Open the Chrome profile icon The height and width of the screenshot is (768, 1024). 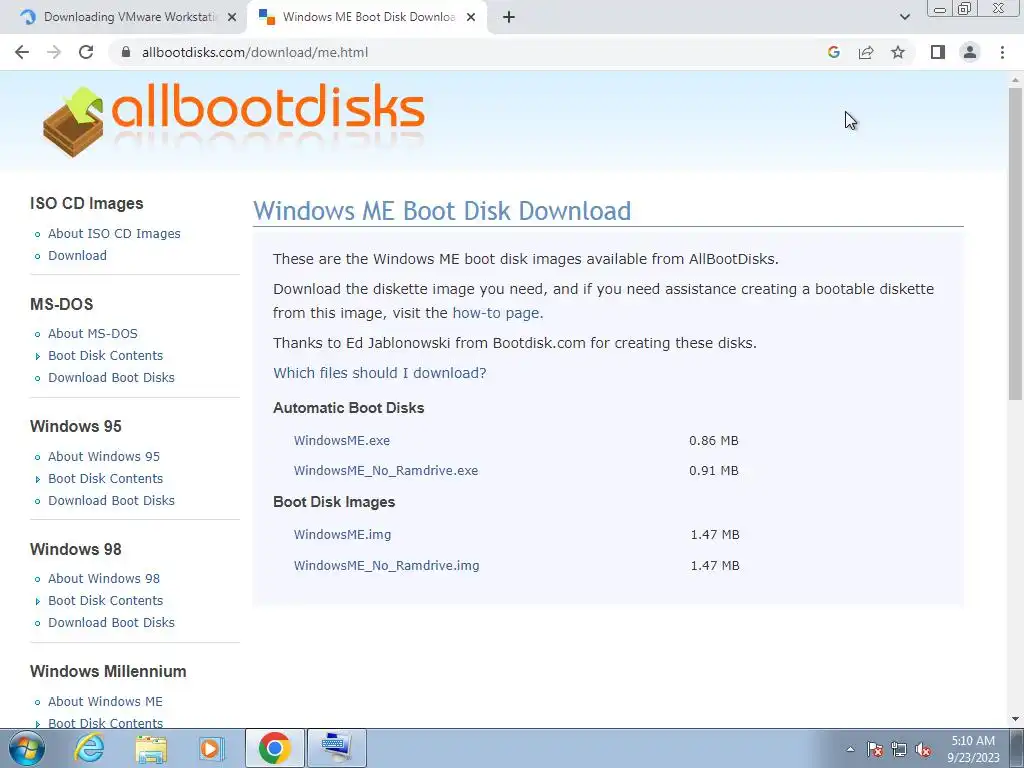point(970,52)
